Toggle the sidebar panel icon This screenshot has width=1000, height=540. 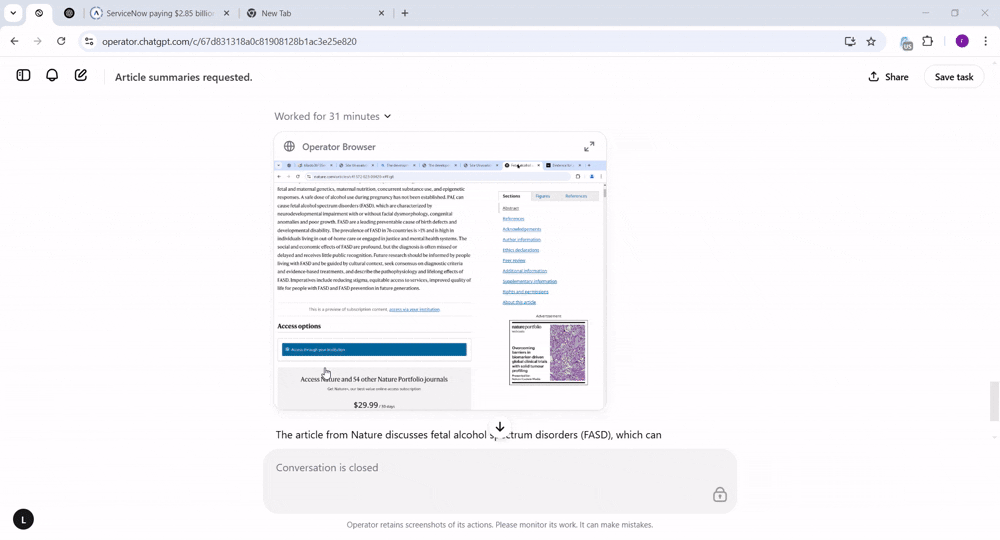pyautogui.click(x=24, y=75)
